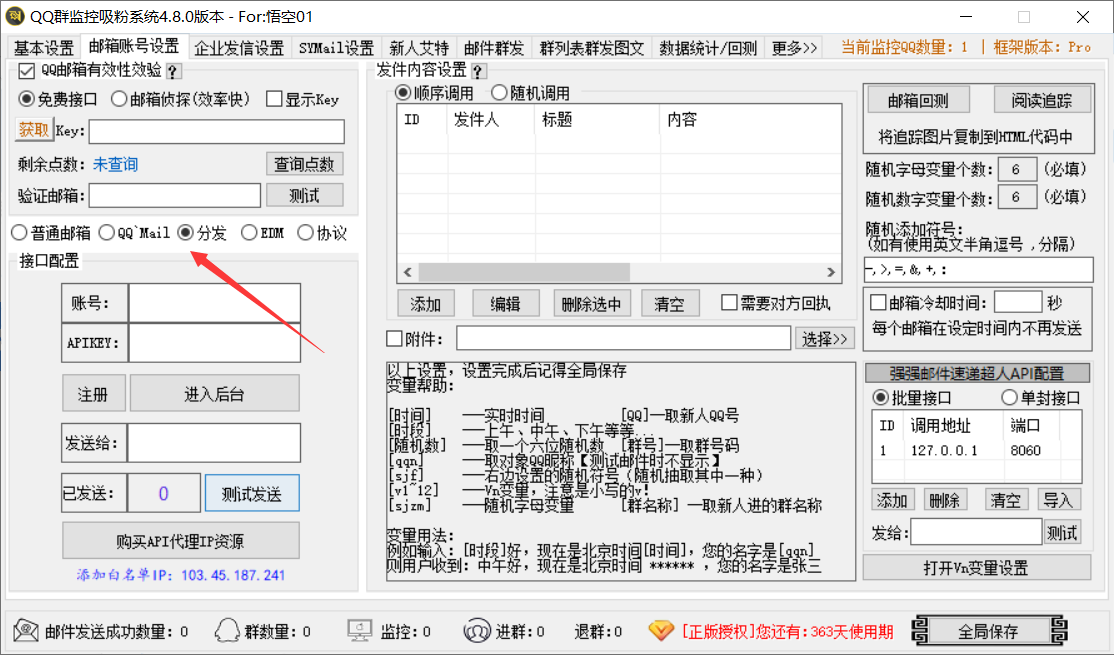Image resolution: width=1114 pixels, height=655 pixels.
Task: Click 测试发送 button
Action: pyautogui.click(x=252, y=493)
